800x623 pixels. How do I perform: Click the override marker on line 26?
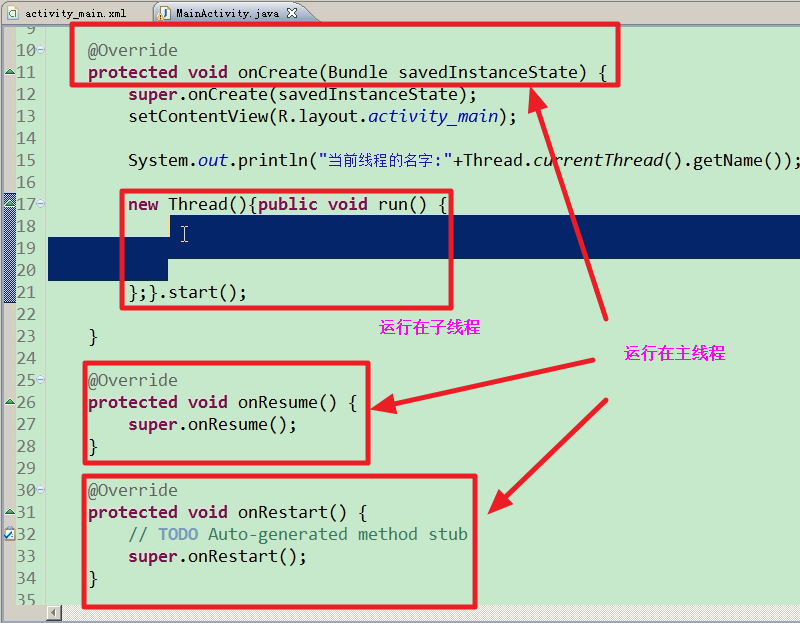tap(10, 402)
